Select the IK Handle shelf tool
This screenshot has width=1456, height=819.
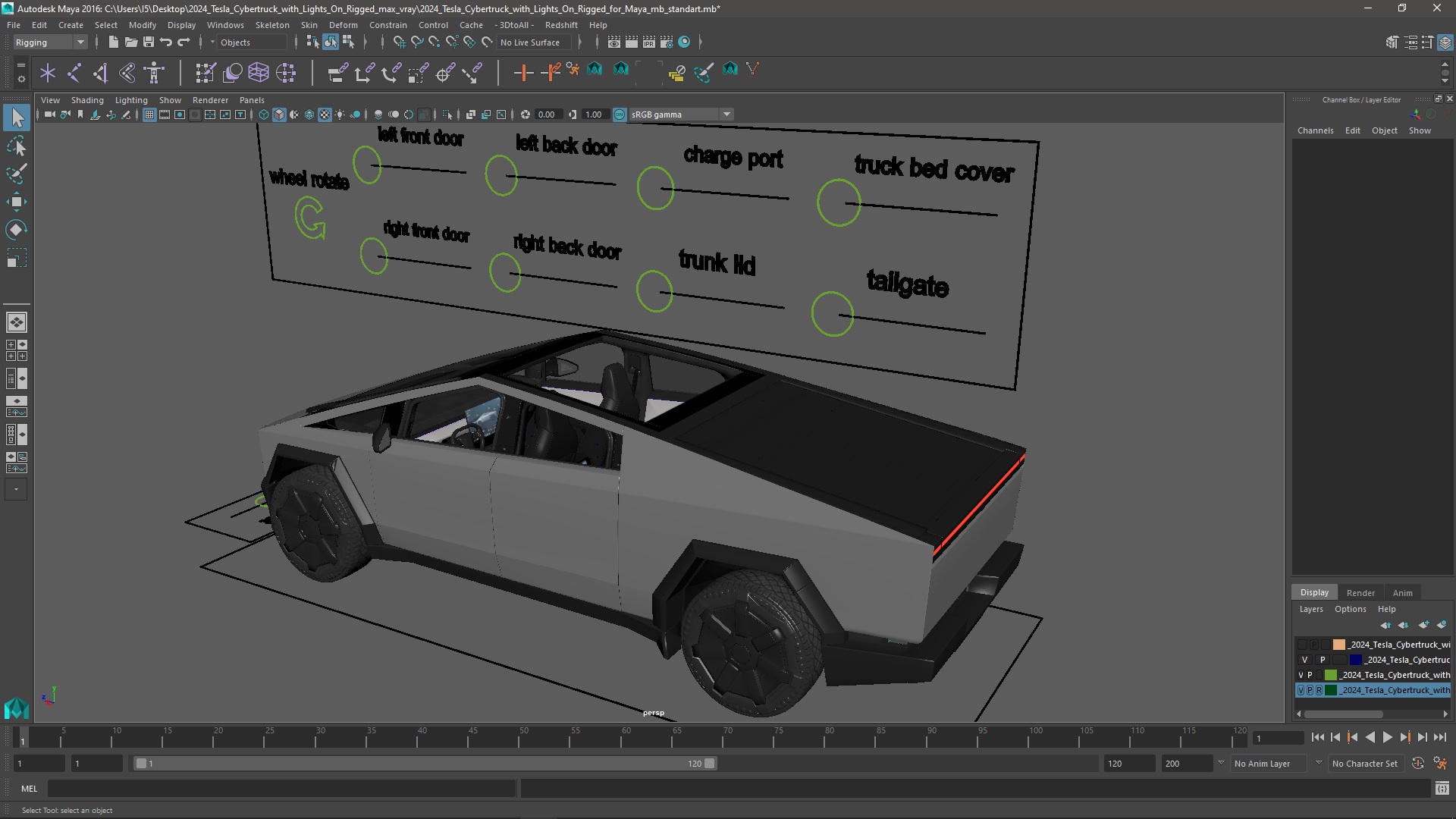tap(100, 73)
